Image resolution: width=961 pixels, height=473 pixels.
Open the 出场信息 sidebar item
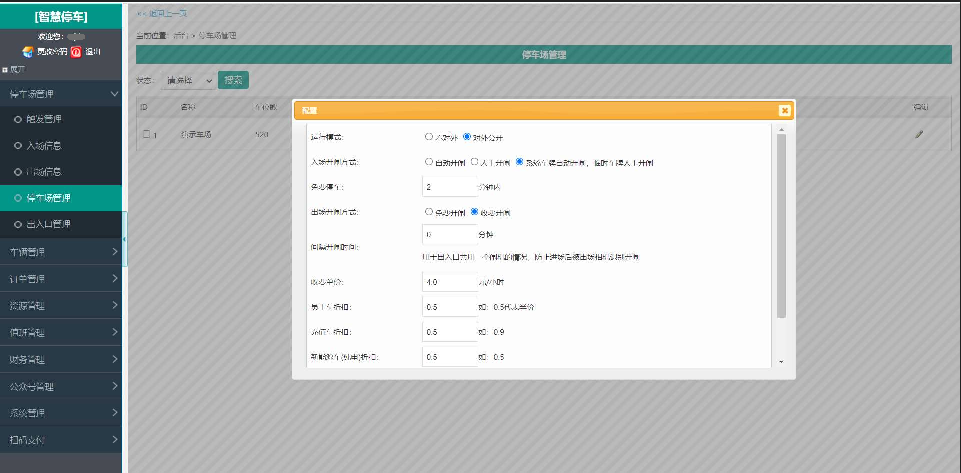click(61, 172)
